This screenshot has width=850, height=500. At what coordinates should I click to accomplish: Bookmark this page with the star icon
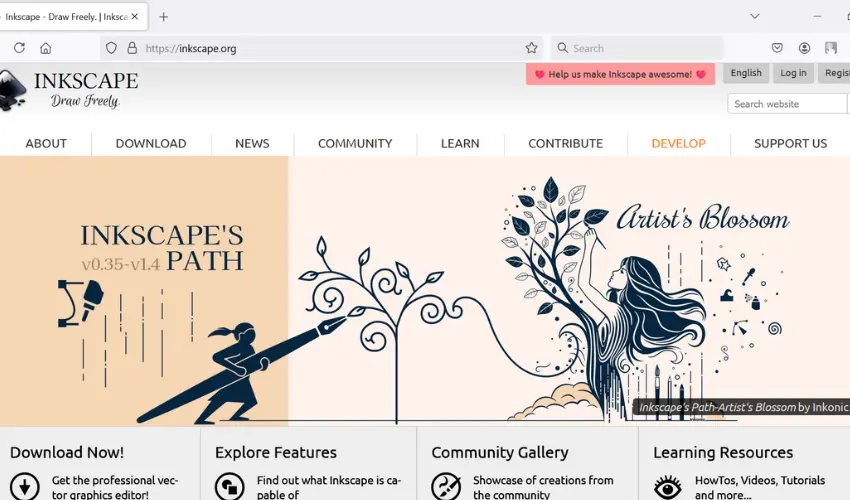tap(531, 48)
